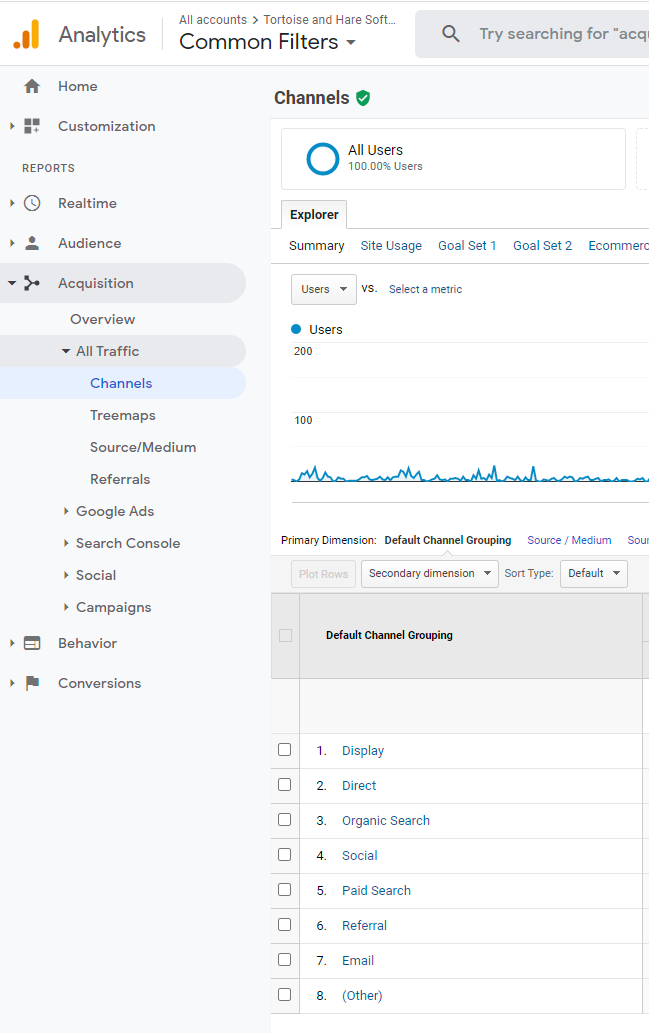
Task: Click the Conversions flag icon
Action: point(32,683)
